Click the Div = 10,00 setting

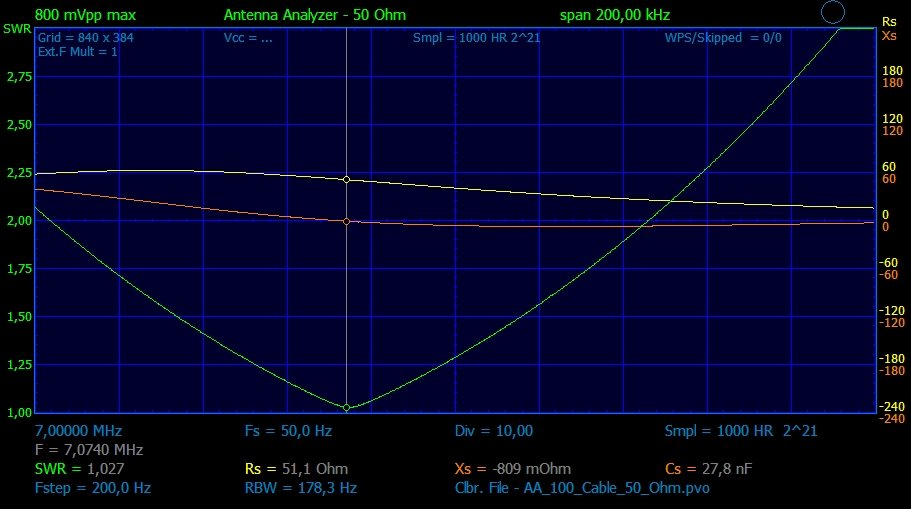pos(494,431)
